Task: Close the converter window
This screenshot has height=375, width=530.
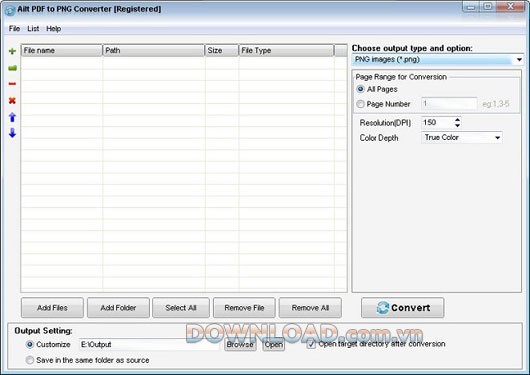Action: [510, 7]
